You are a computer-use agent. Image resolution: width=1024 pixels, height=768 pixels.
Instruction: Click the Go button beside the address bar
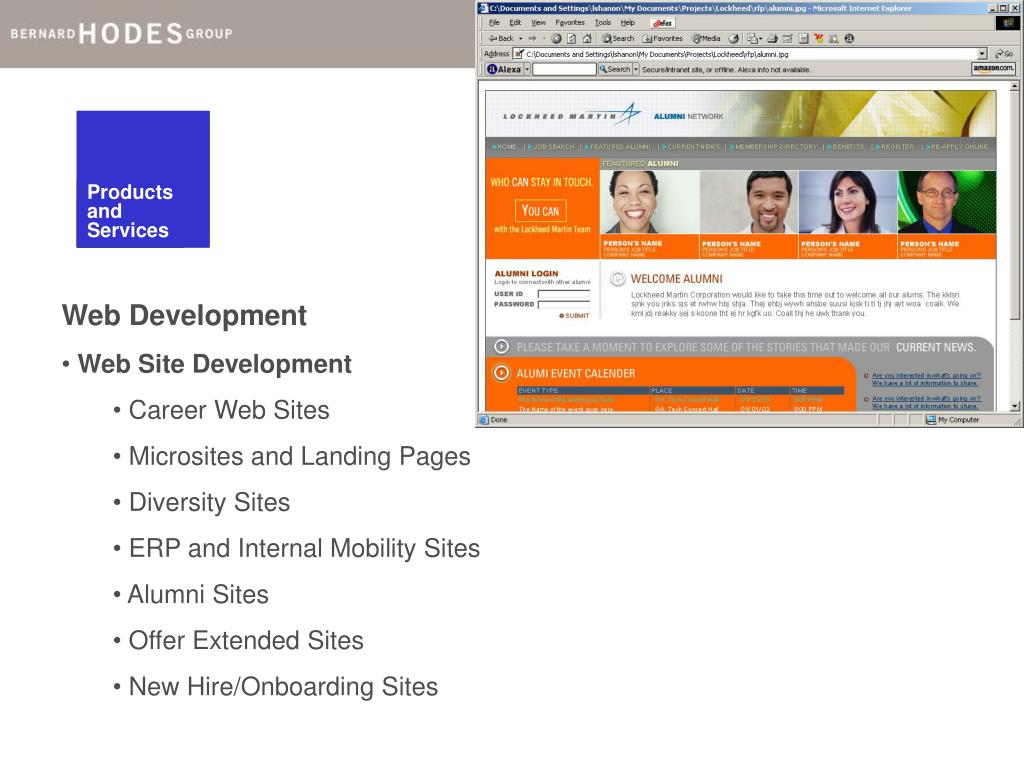pyautogui.click(x=1004, y=54)
